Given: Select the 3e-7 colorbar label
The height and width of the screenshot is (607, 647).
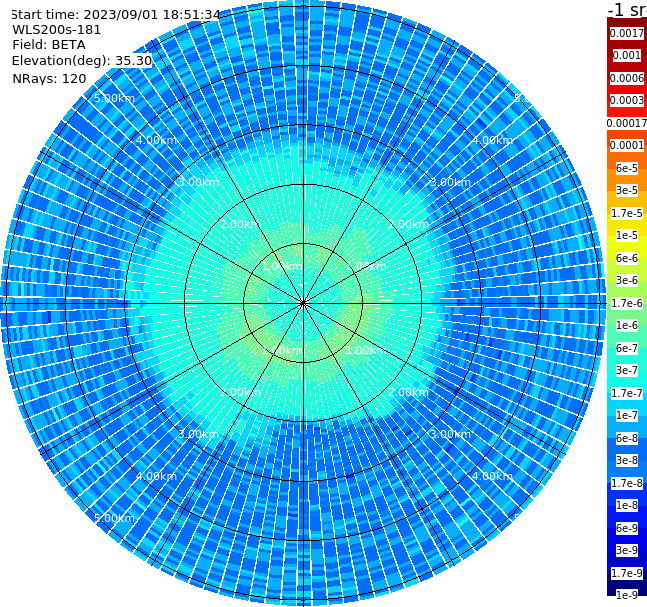Looking at the screenshot, I should tap(627, 371).
